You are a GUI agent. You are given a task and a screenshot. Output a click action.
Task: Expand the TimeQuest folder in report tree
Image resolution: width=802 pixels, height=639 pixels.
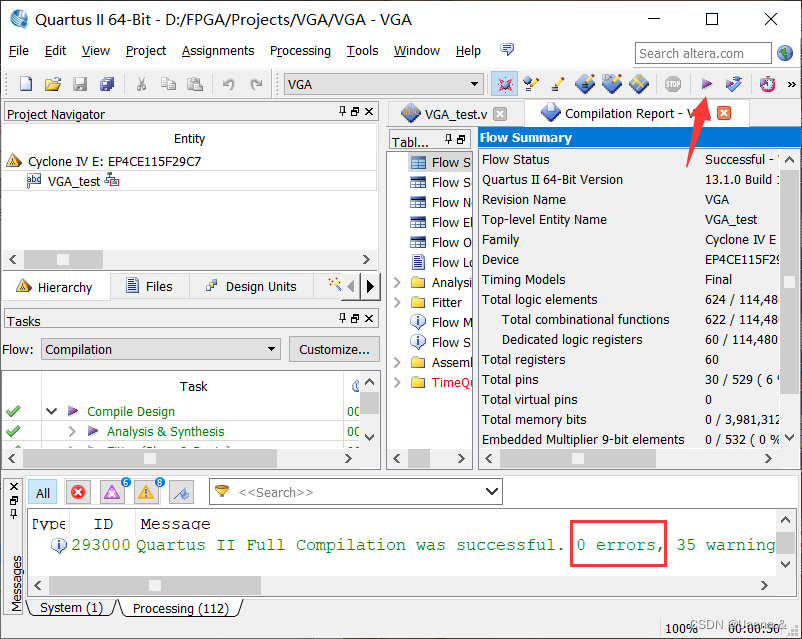(397, 382)
